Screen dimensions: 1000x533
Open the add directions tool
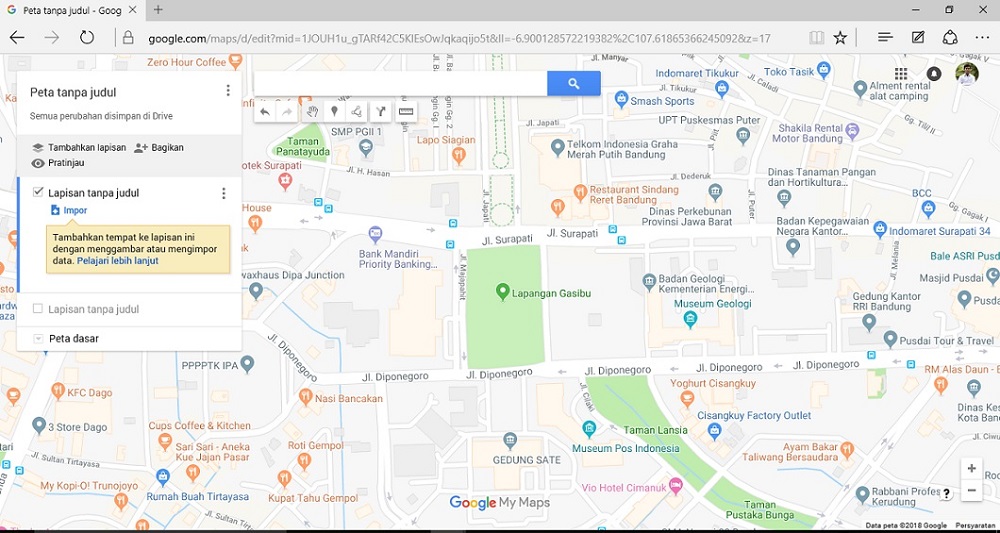coord(381,112)
